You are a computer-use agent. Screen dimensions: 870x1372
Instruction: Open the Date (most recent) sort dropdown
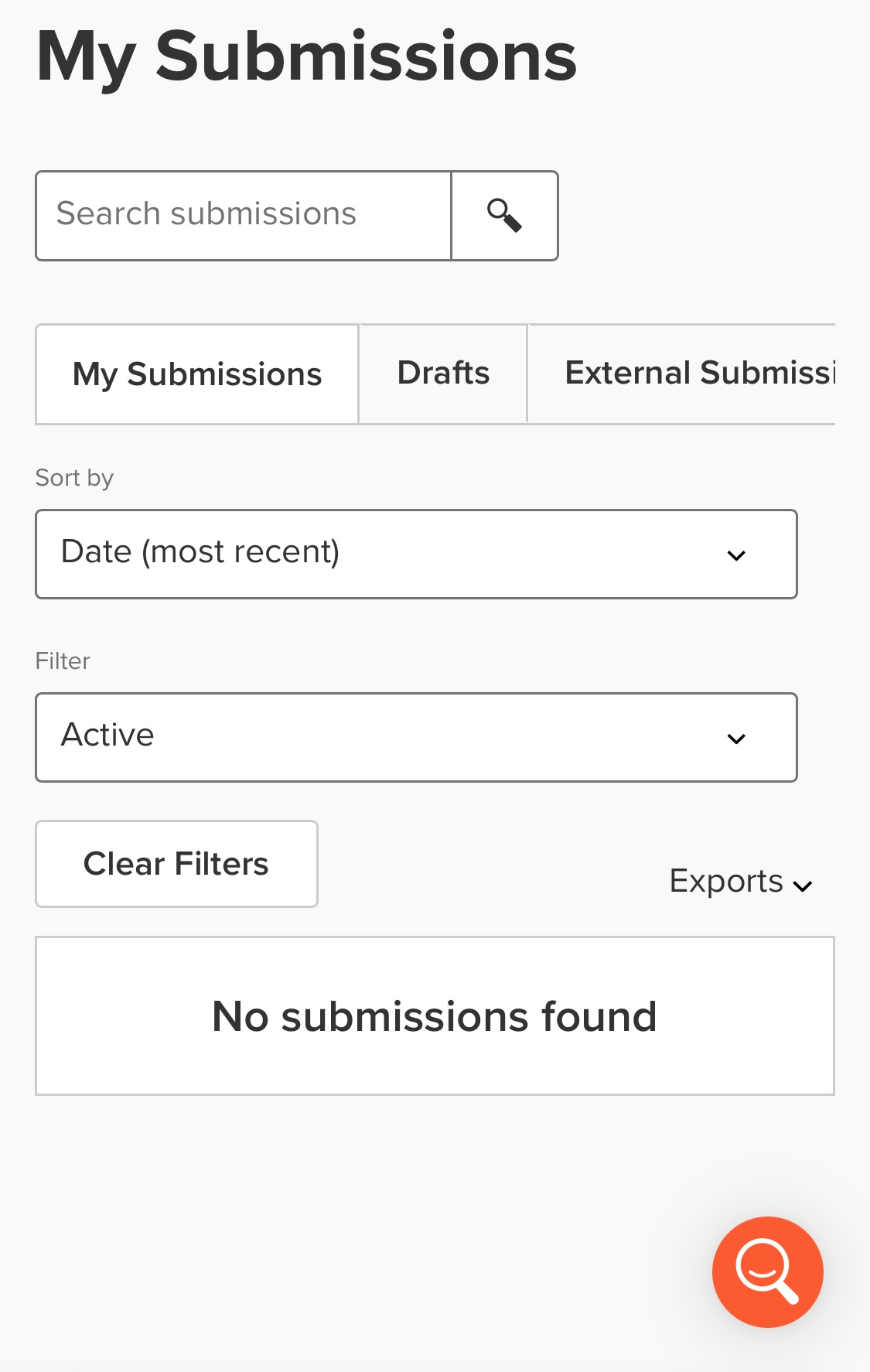click(416, 554)
